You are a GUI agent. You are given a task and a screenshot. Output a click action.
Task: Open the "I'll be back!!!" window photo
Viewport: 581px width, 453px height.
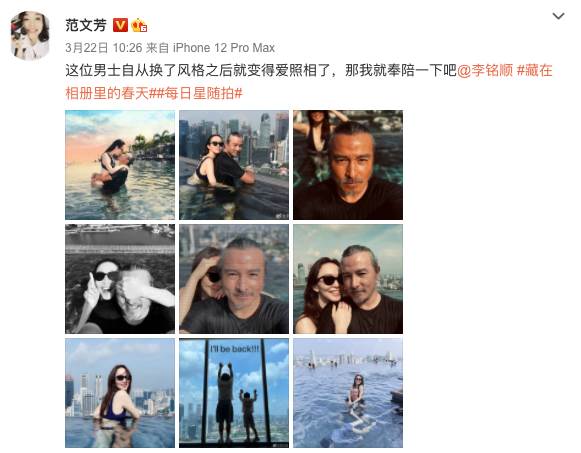pos(234,393)
